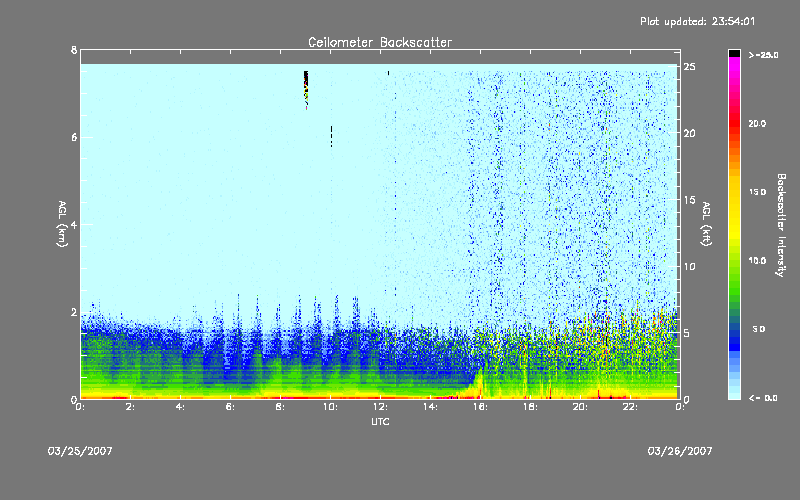Click the black dashed mark near 10 UTC at 6 km
800x500 pixels.
331,136
